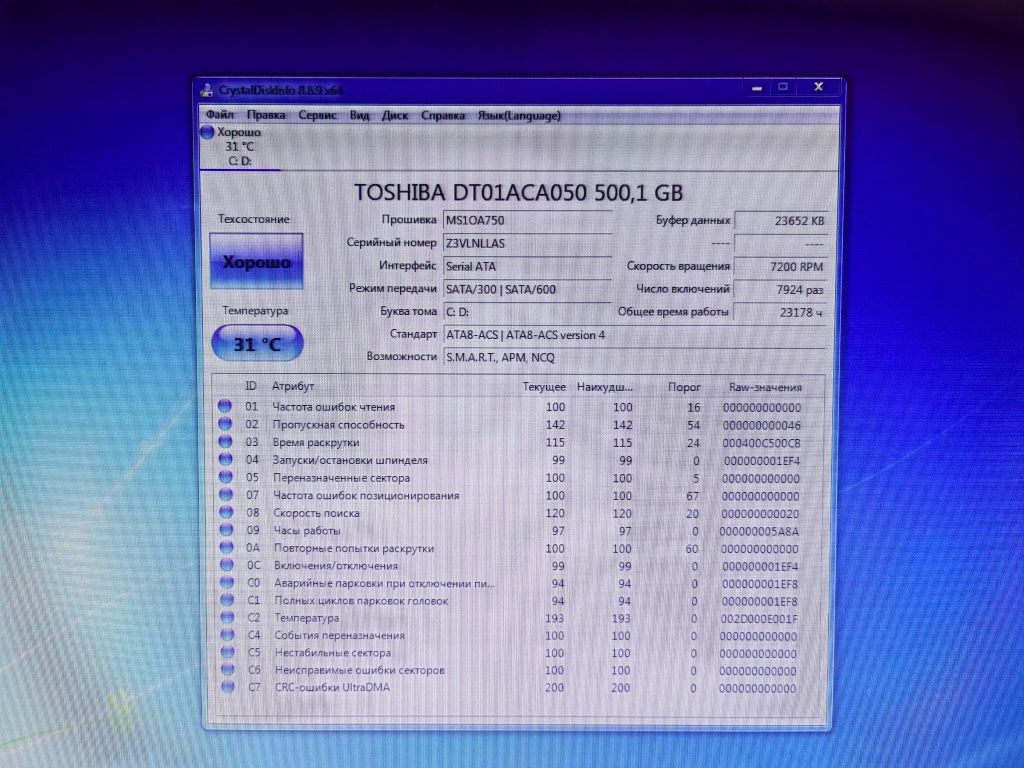The height and width of the screenshot is (768, 1024).
Task: Click the Буфер данных value 23652 KB
Action: tap(780, 221)
